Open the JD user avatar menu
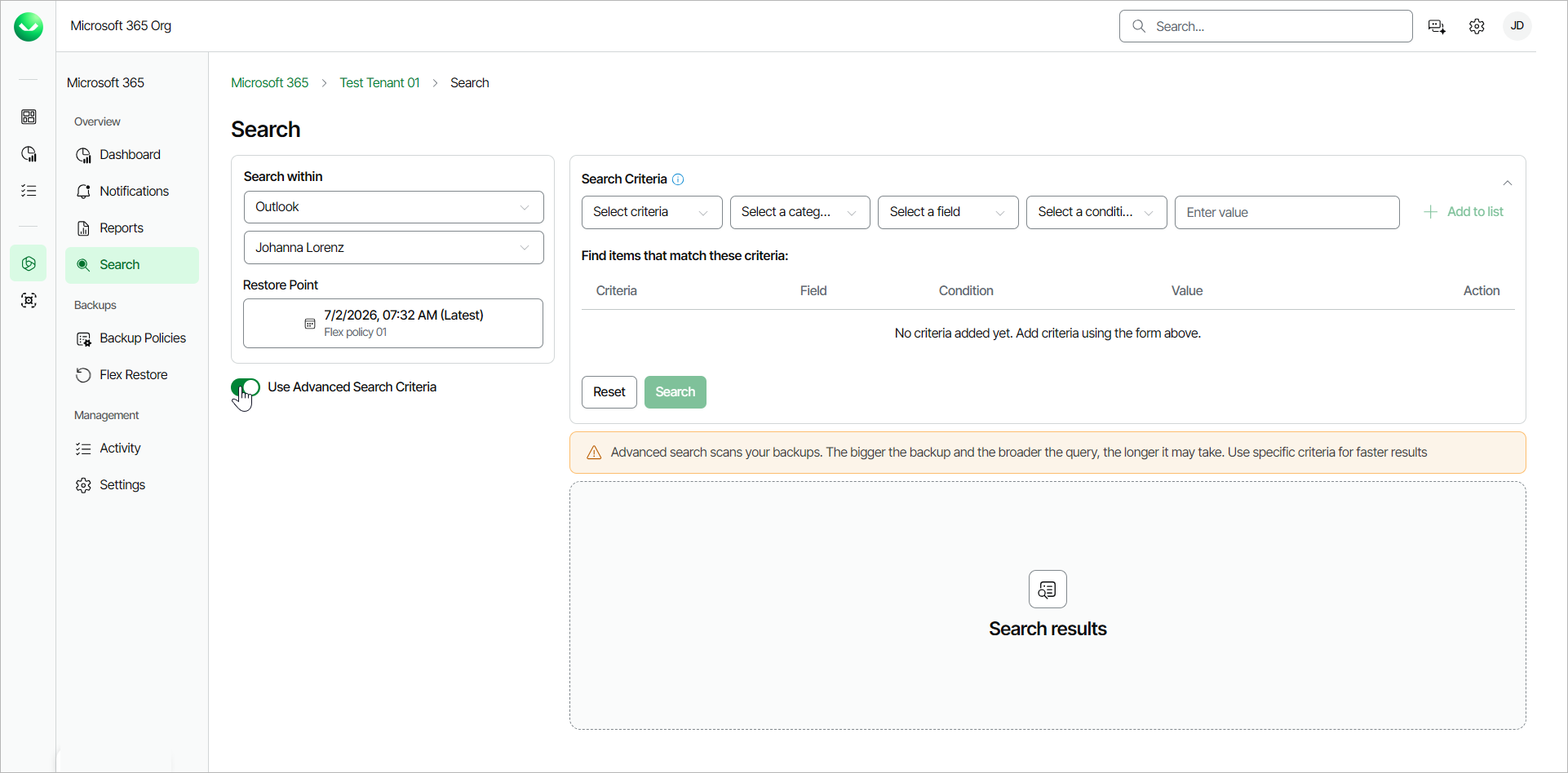The width and height of the screenshot is (1568, 773). [x=1517, y=26]
